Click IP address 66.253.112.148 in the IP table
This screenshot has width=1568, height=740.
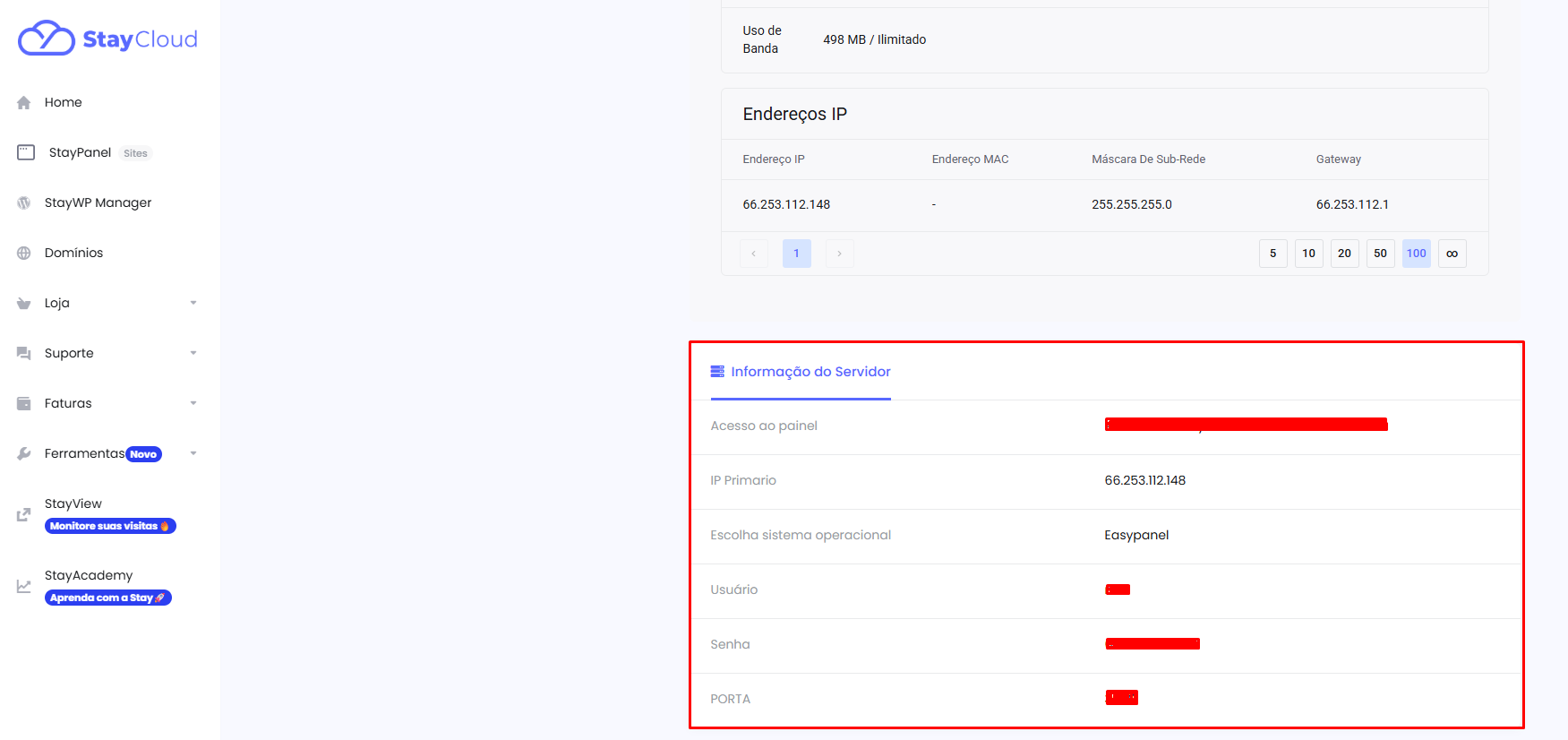click(786, 204)
